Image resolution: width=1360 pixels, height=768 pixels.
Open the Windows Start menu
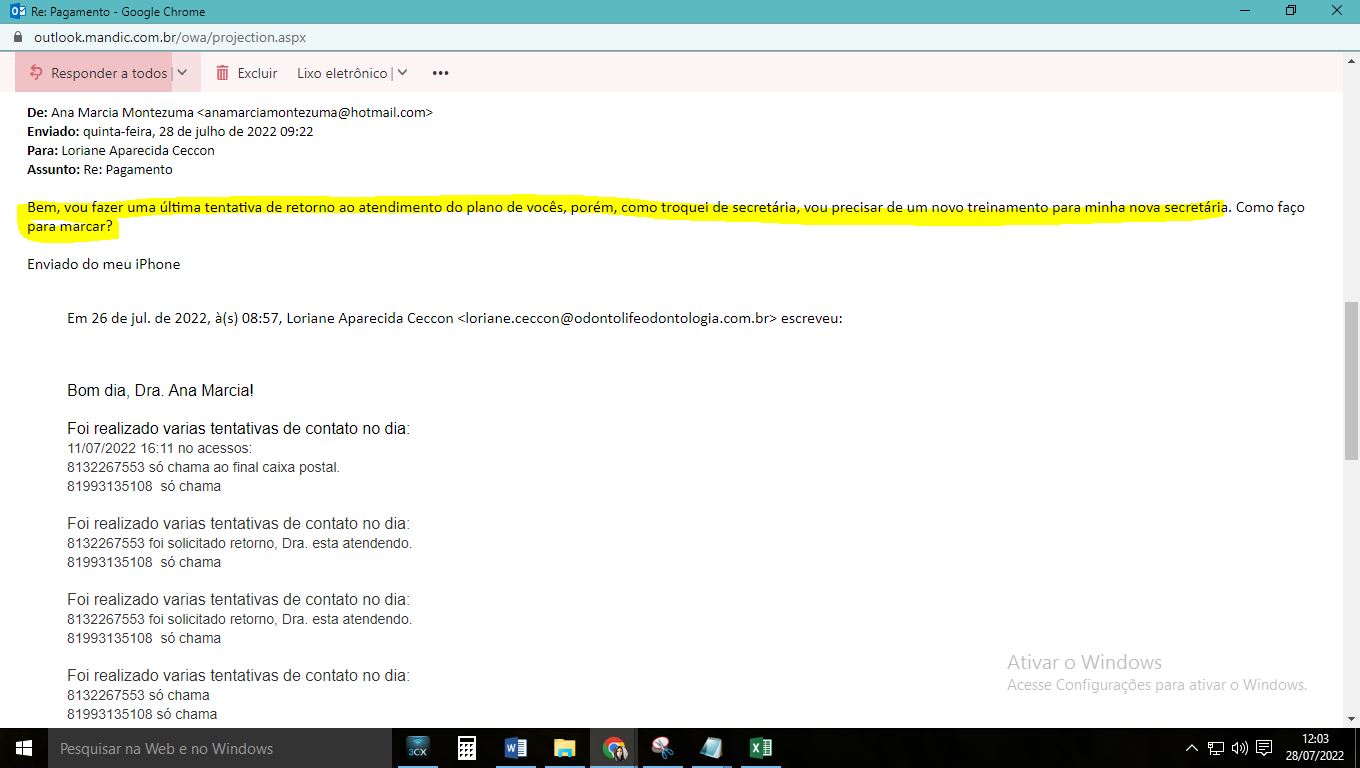[x=24, y=748]
